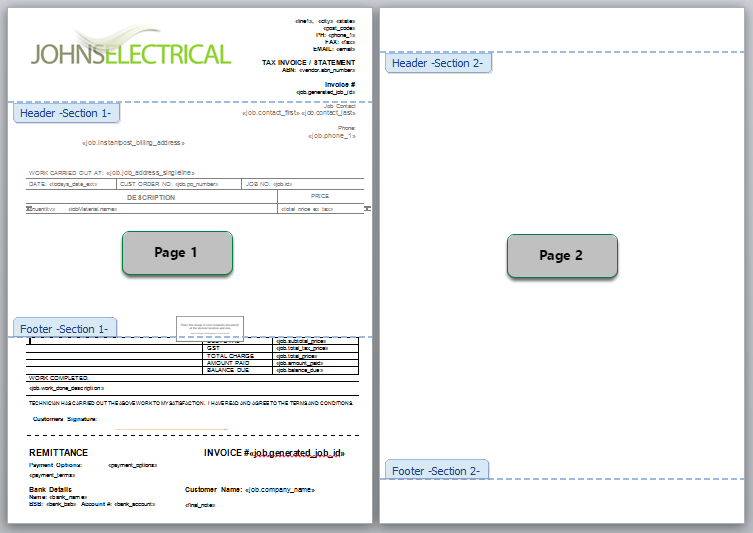Select the Header -Section 2- label
Image resolution: width=753 pixels, height=533 pixels.
pyautogui.click(x=438, y=63)
